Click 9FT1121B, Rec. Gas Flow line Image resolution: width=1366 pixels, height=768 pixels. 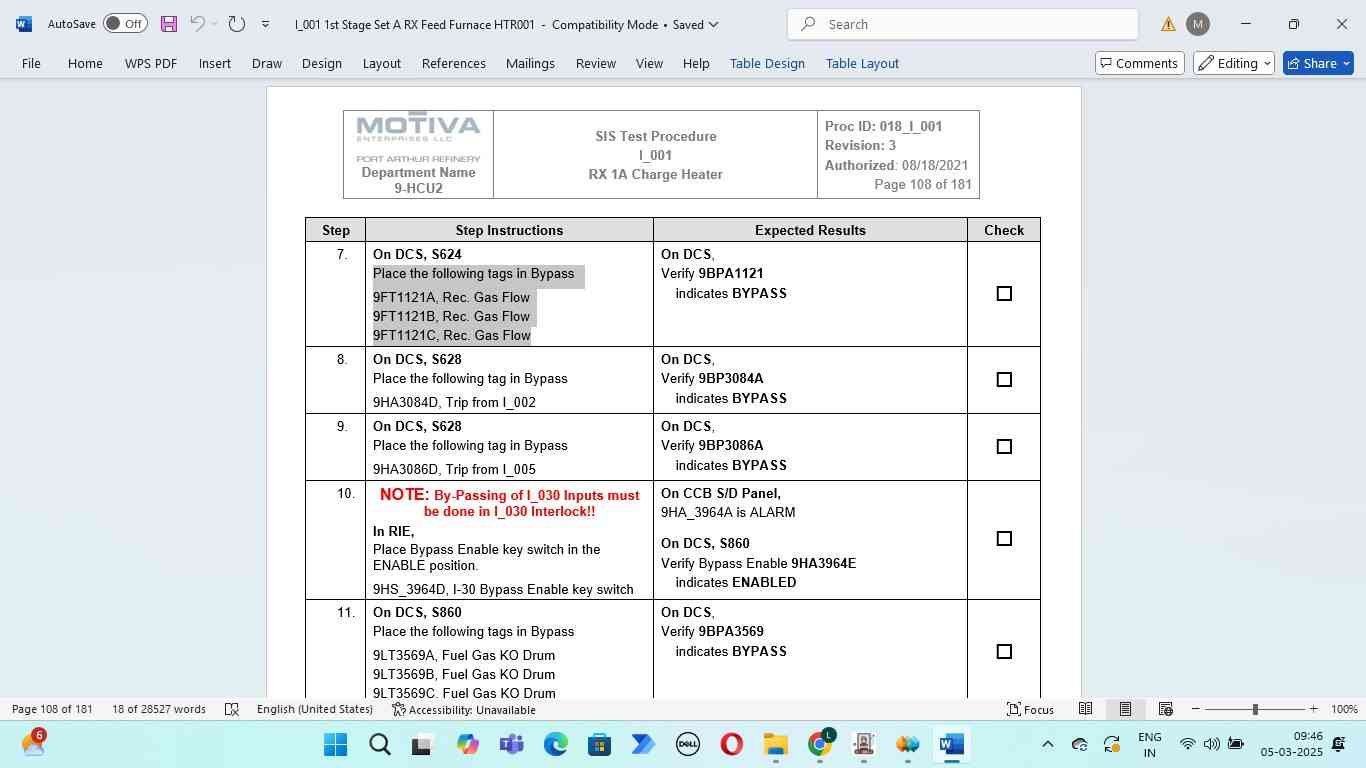(451, 316)
